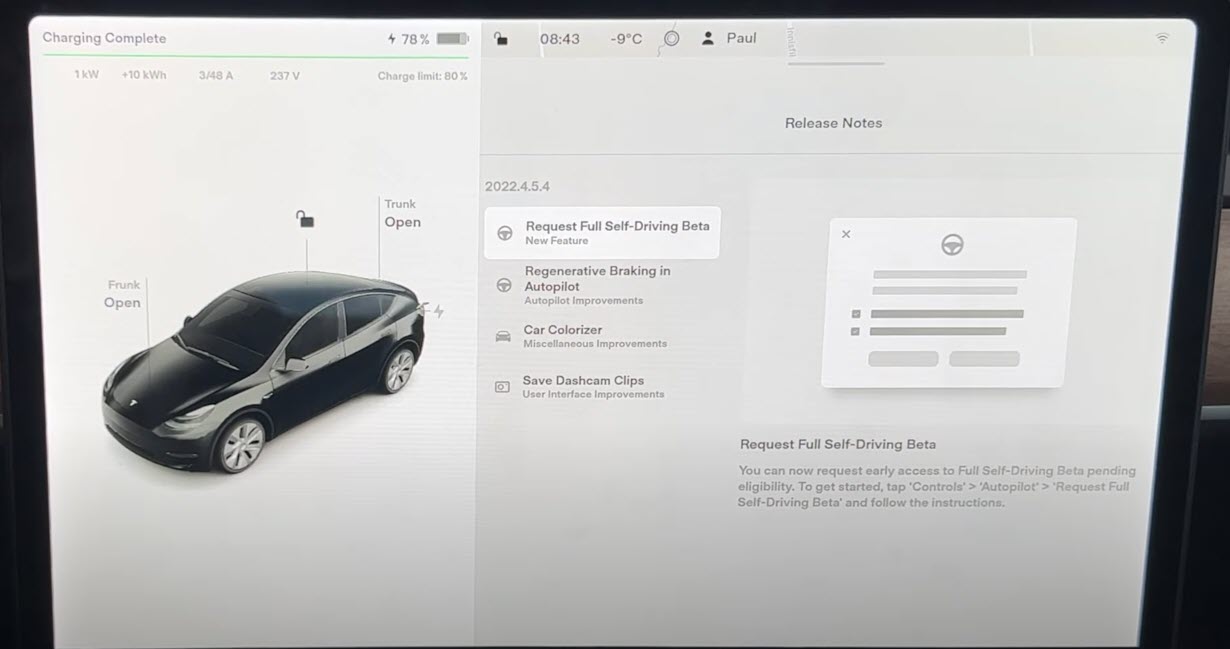Toggle the Trunk Open control
The image size is (1230, 649).
click(x=402, y=214)
